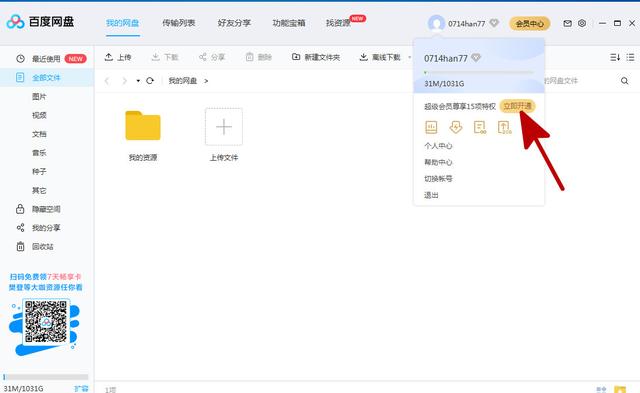
Task: Click the user avatar icon
Action: pyautogui.click(x=436, y=23)
